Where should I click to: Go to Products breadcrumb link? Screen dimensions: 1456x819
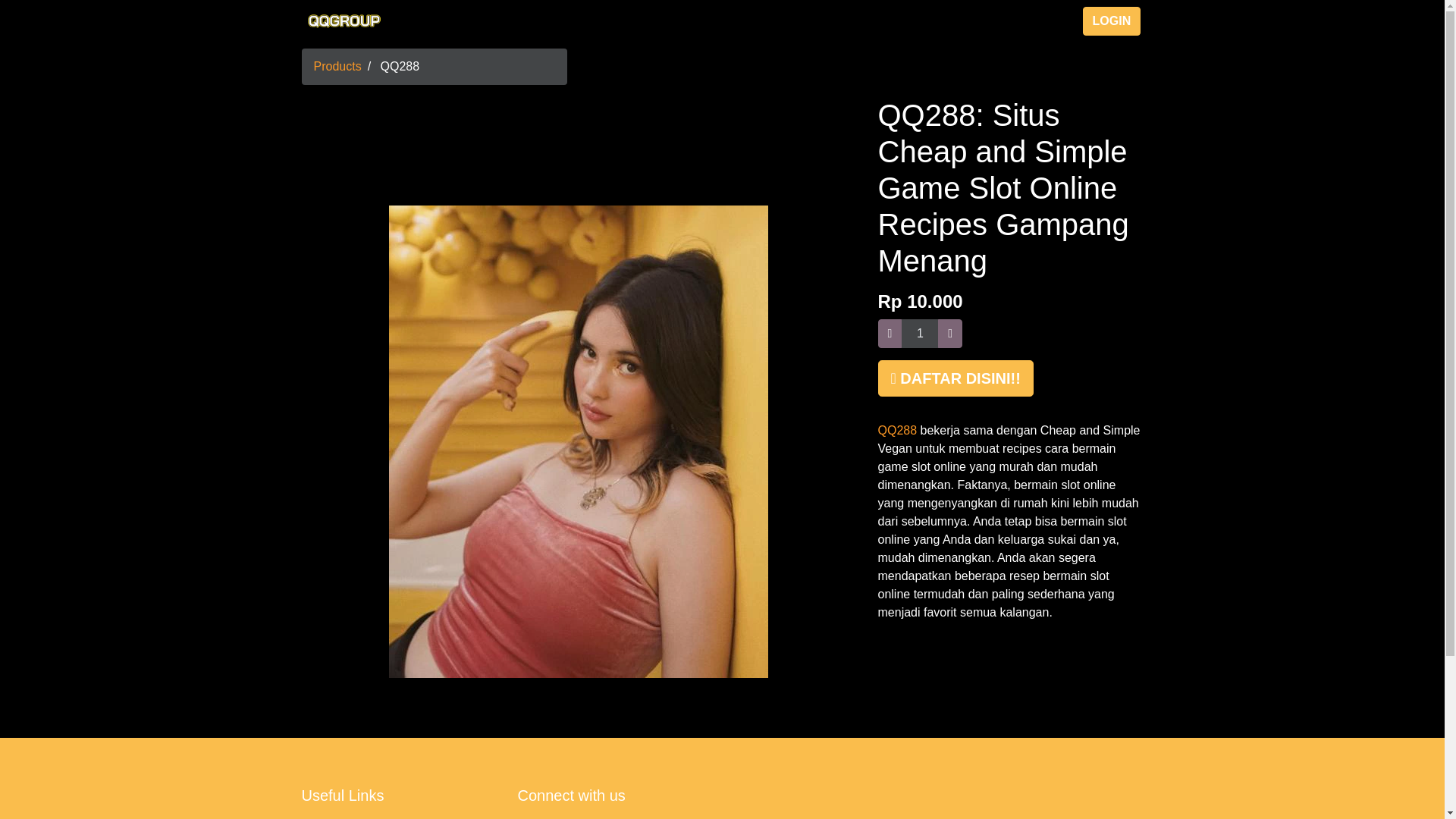pyautogui.click(x=337, y=67)
